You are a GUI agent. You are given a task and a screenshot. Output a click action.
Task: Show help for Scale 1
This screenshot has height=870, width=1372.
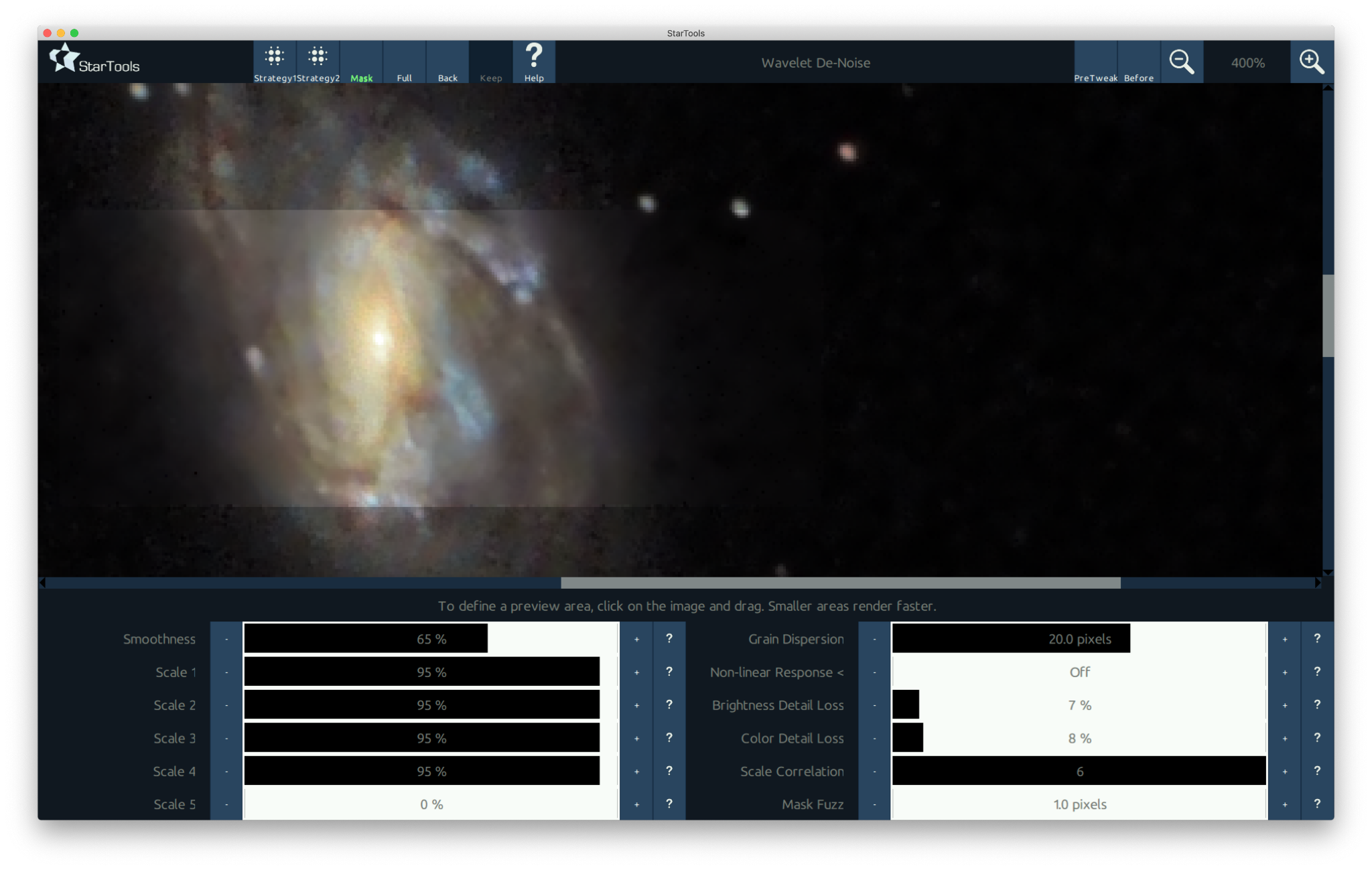(669, 672)
